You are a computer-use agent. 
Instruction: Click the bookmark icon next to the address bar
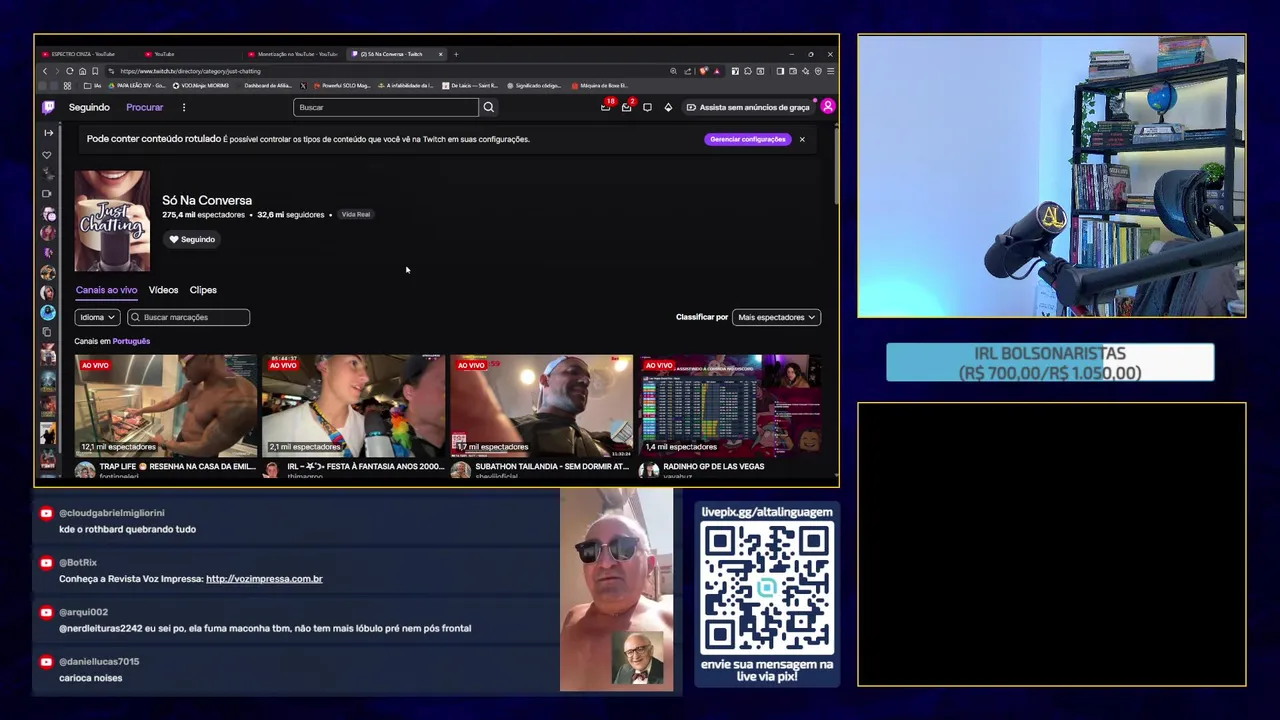click(95, 71)
